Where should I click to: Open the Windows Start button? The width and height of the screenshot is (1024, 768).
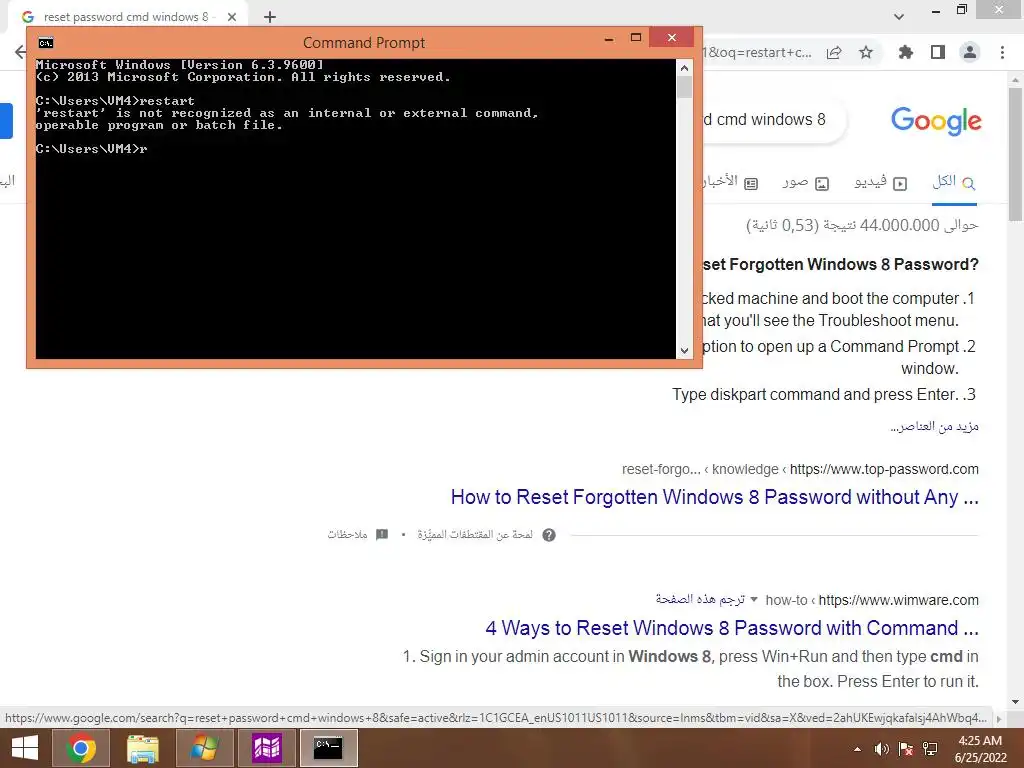pos(25,748)
